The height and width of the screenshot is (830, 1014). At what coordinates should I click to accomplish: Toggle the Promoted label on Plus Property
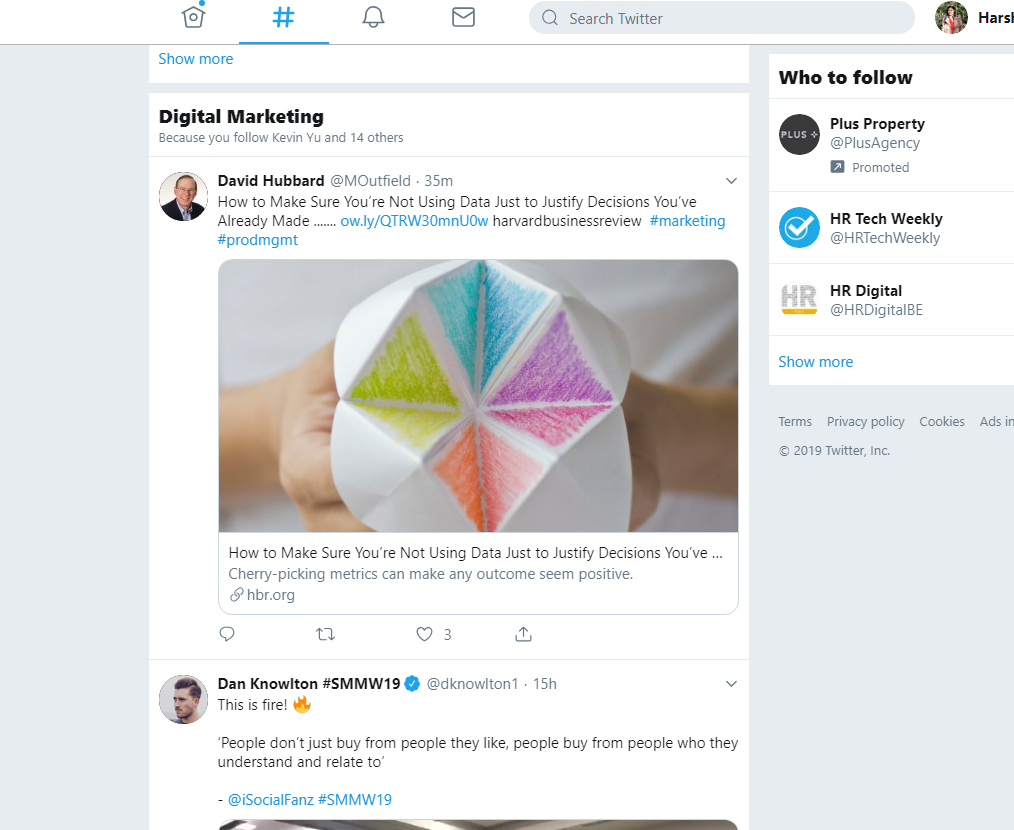[x=869, y=167]
